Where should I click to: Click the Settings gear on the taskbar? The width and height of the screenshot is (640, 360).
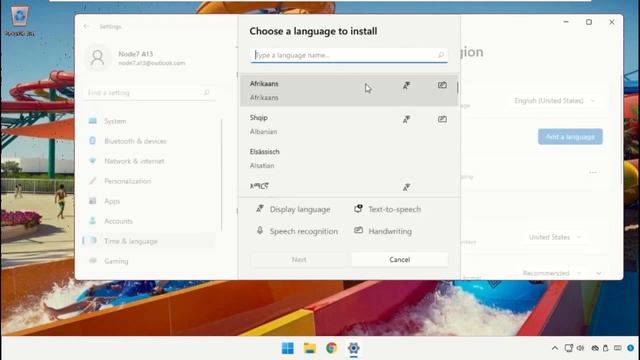353,348
